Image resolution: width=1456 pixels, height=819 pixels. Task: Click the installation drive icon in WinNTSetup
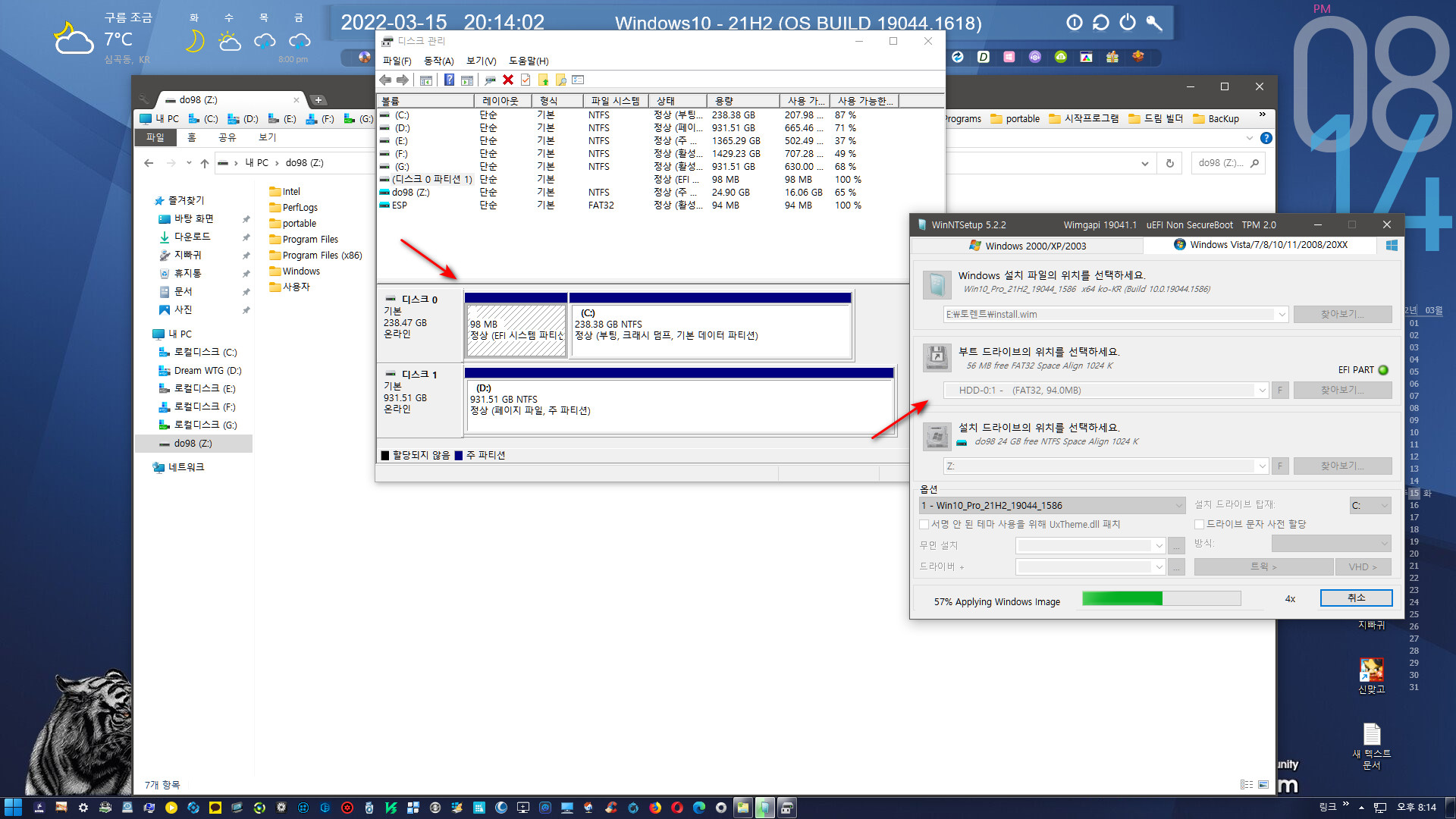pyautogui.click(x=937, y=437)
